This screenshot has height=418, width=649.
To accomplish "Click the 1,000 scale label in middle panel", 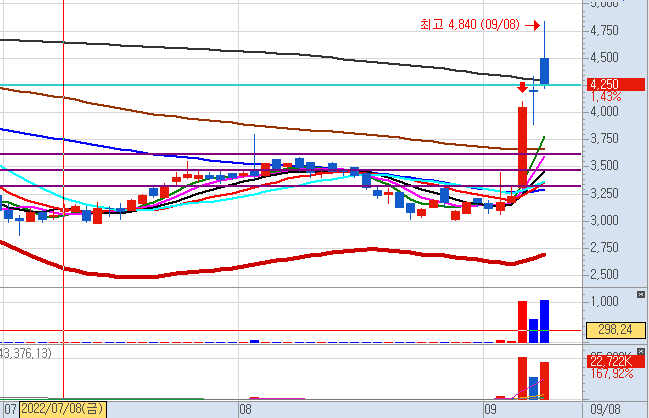I will [x=604, y=301].
